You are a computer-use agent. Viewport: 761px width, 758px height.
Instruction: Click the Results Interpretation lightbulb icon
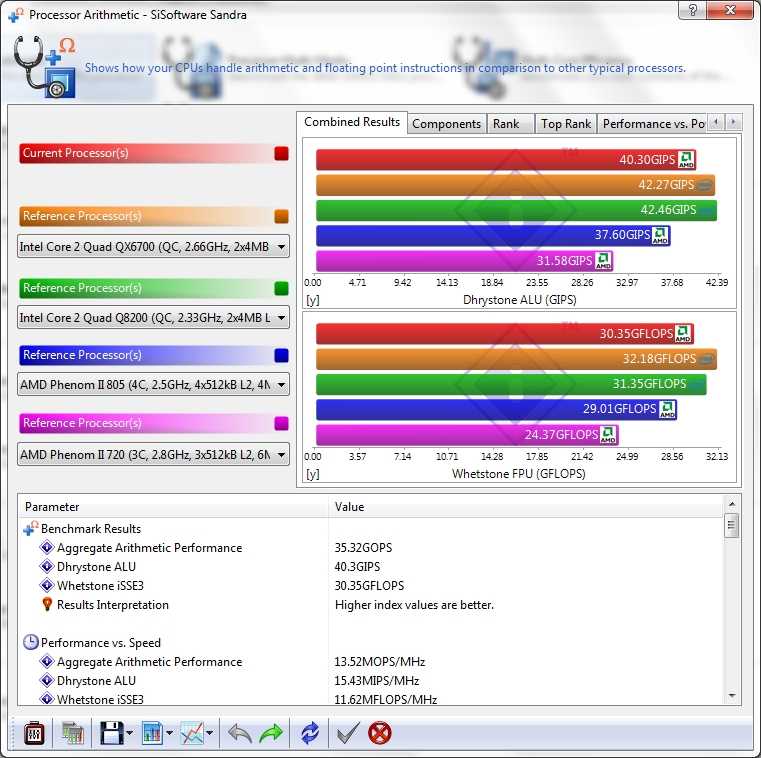[x=47, y=605]
